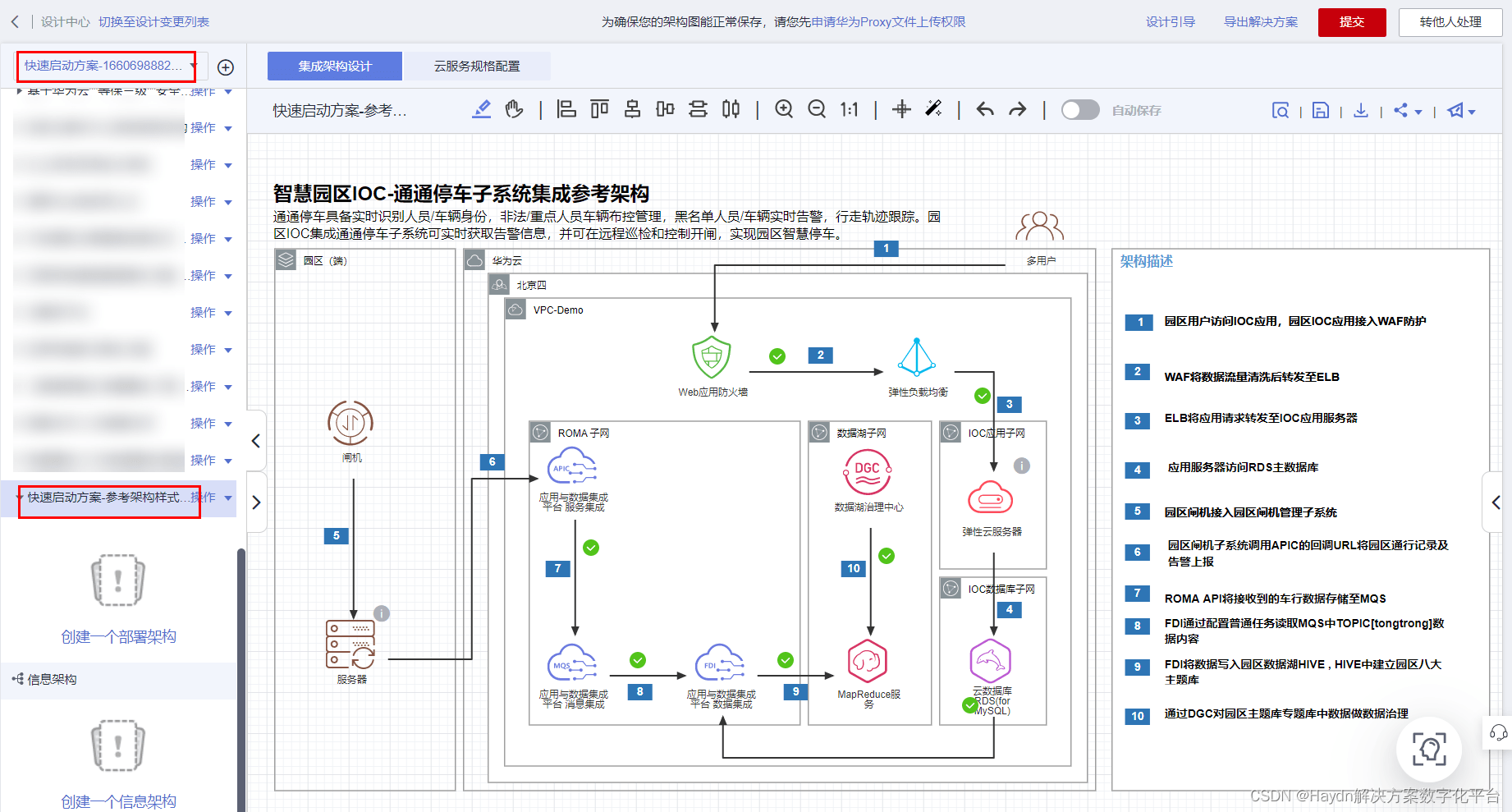The height and width of the screenshot is (812, 1512).
Task: Select the 云数据库 RDS MySQL icon
Action: [x=991, y=660]
